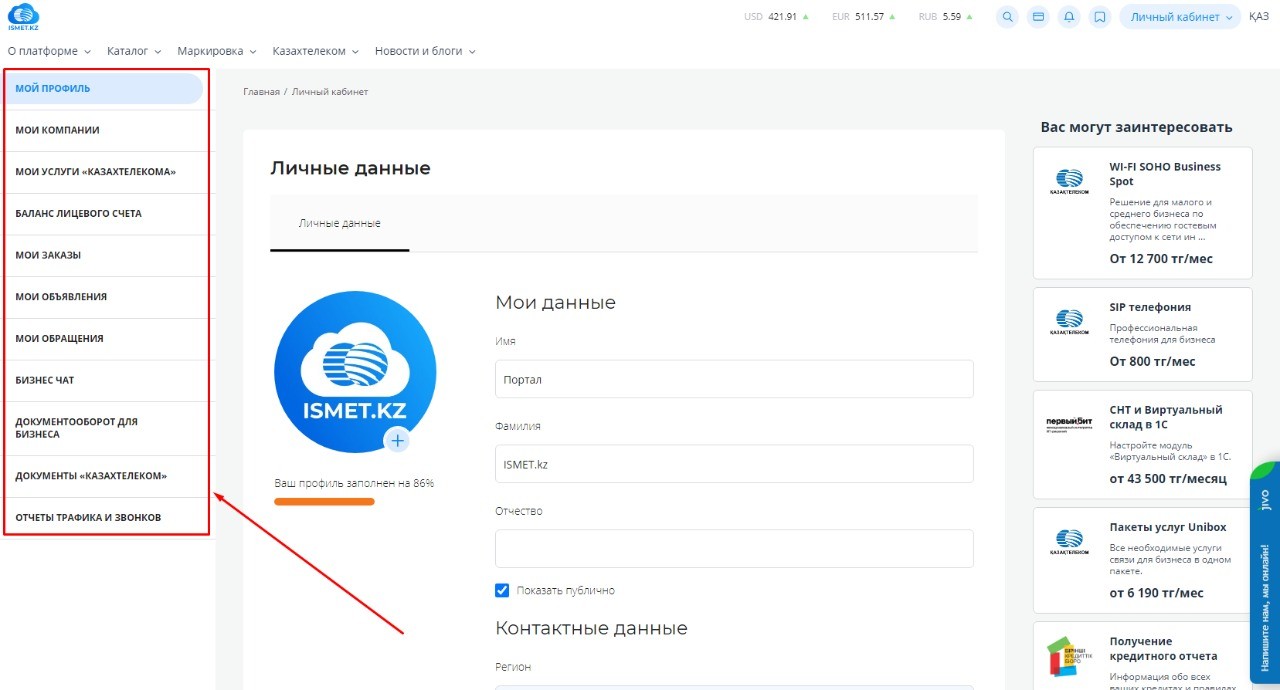Click the plus icon on profile avatar

pyautogui.click(x=398, y=440)
